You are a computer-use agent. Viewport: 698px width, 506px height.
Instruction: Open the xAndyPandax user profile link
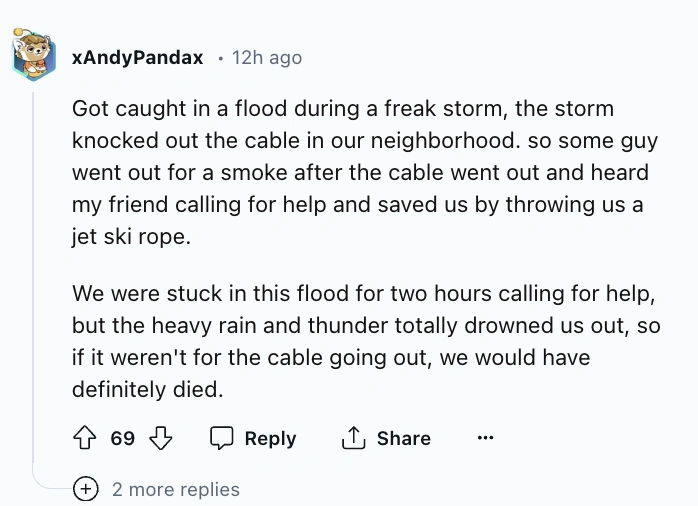coord(140,58)
